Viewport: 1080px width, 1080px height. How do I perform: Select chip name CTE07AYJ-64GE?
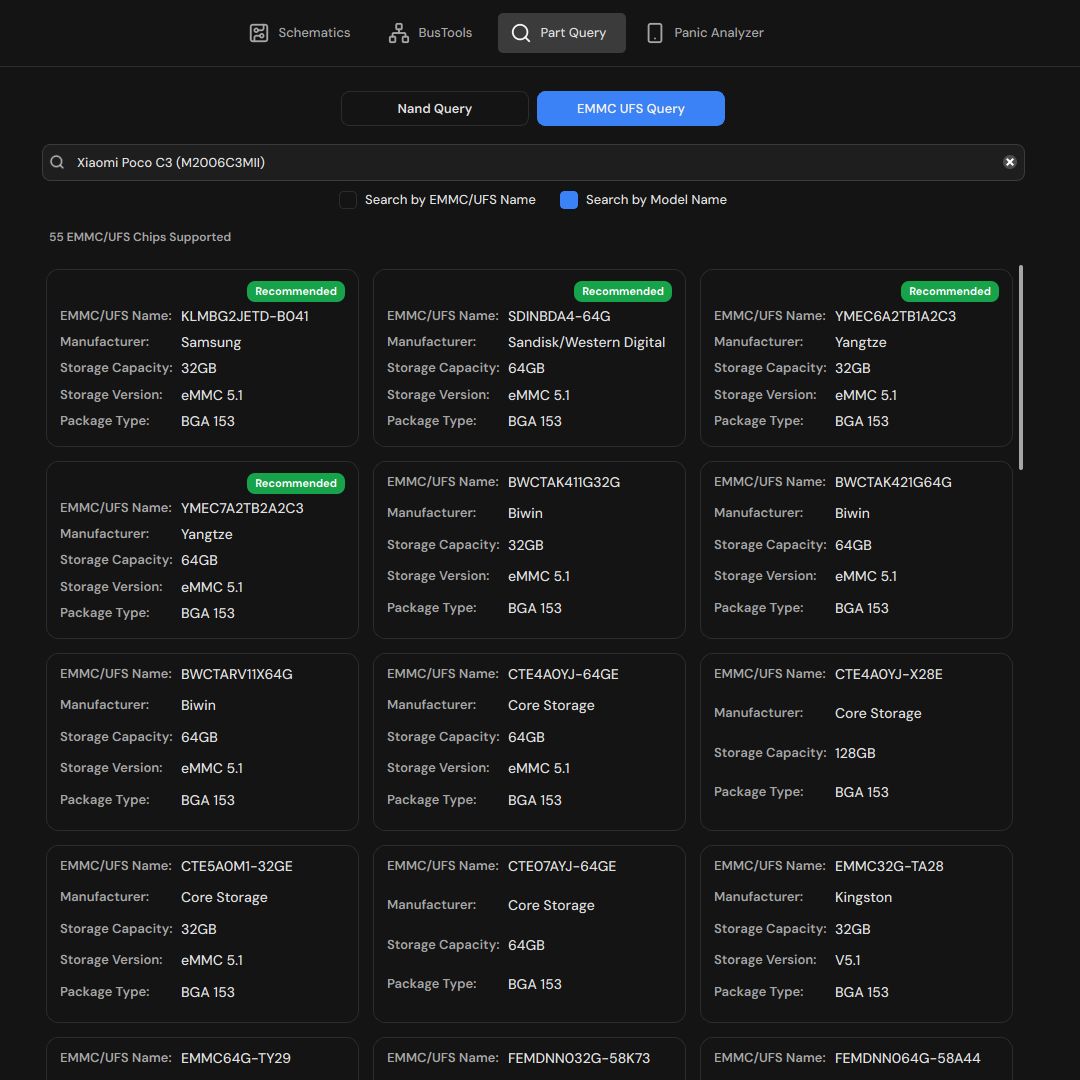point(561,866)
